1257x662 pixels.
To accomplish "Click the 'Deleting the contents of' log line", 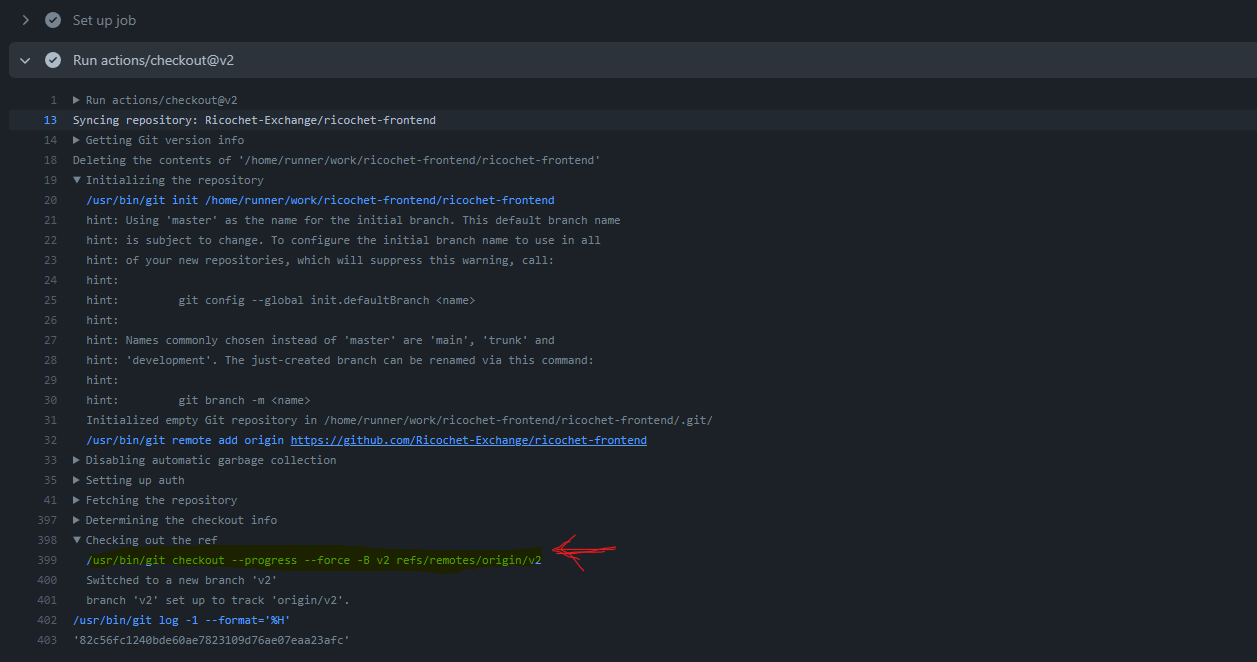I will tap(336, 160).
